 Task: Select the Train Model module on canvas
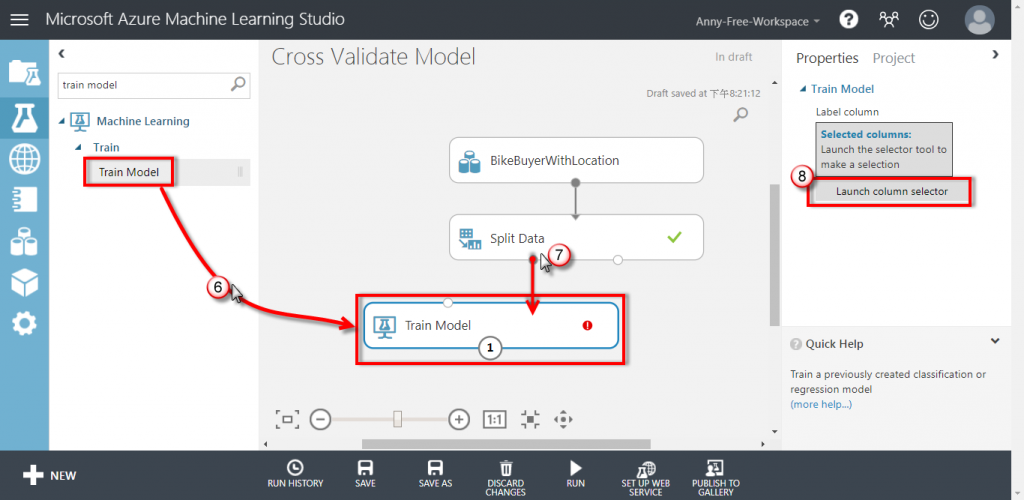coord(490,325)
